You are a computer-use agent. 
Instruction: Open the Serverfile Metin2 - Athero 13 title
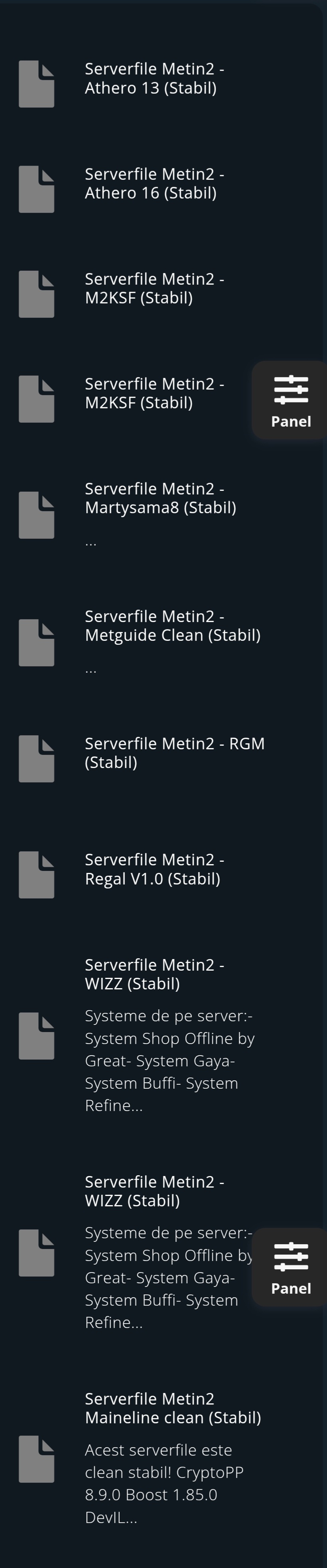click(x=154, y=79)
